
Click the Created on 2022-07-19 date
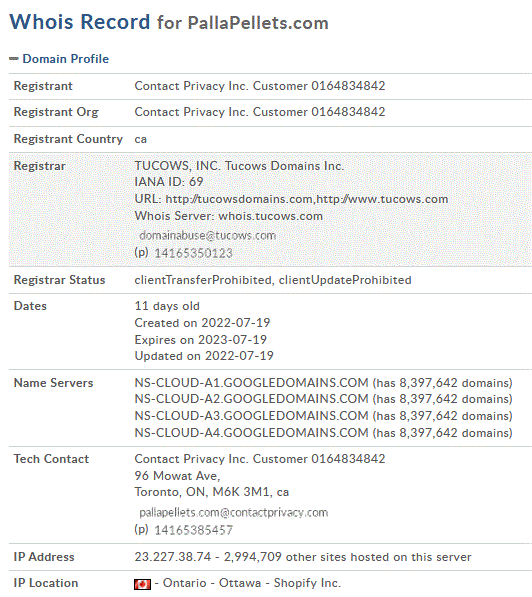click(202, 323)
